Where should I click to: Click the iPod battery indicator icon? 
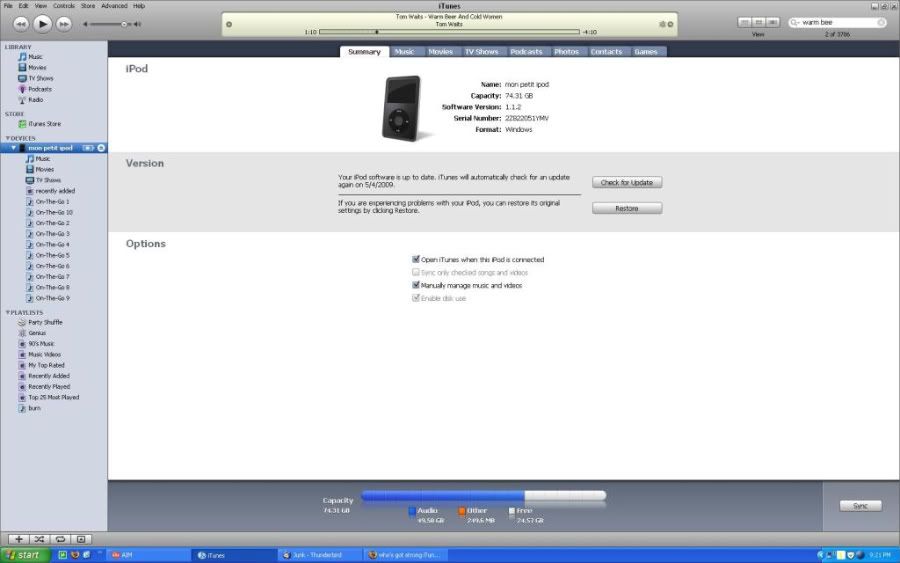88,148
